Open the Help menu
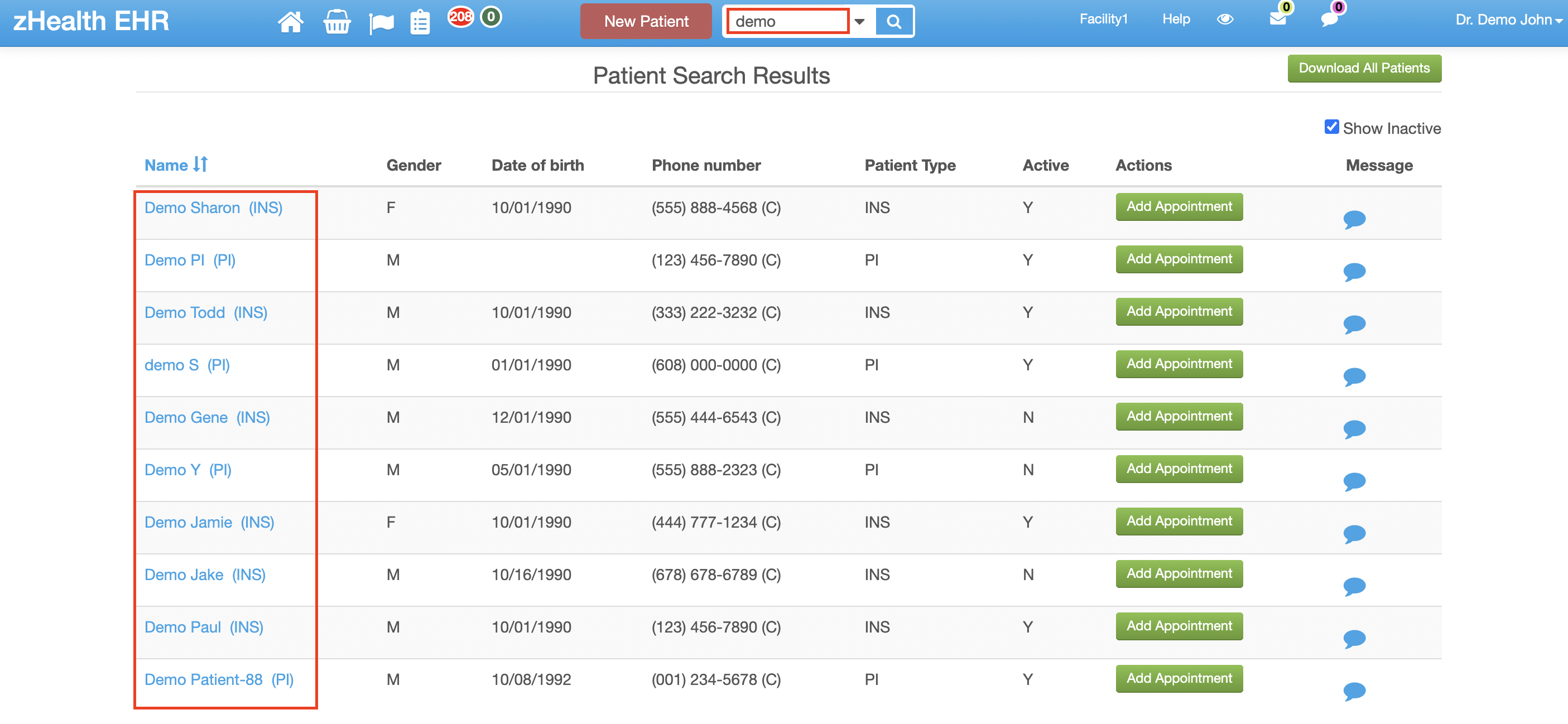This screenshot has height=724, width=1568. pos(1175,20)
